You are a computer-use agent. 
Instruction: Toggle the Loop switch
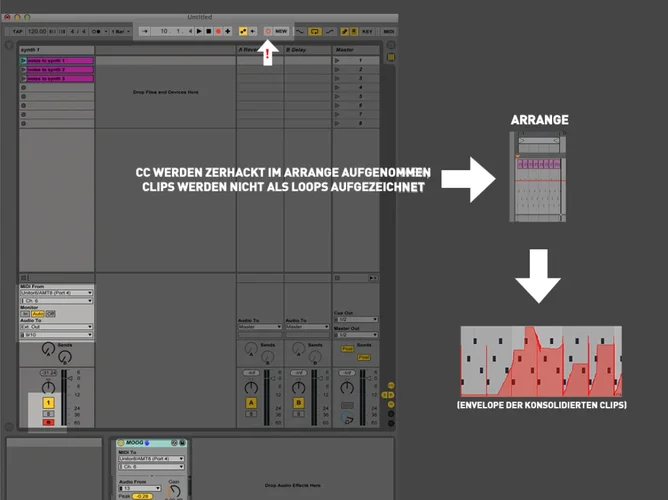tap(315, 31)
